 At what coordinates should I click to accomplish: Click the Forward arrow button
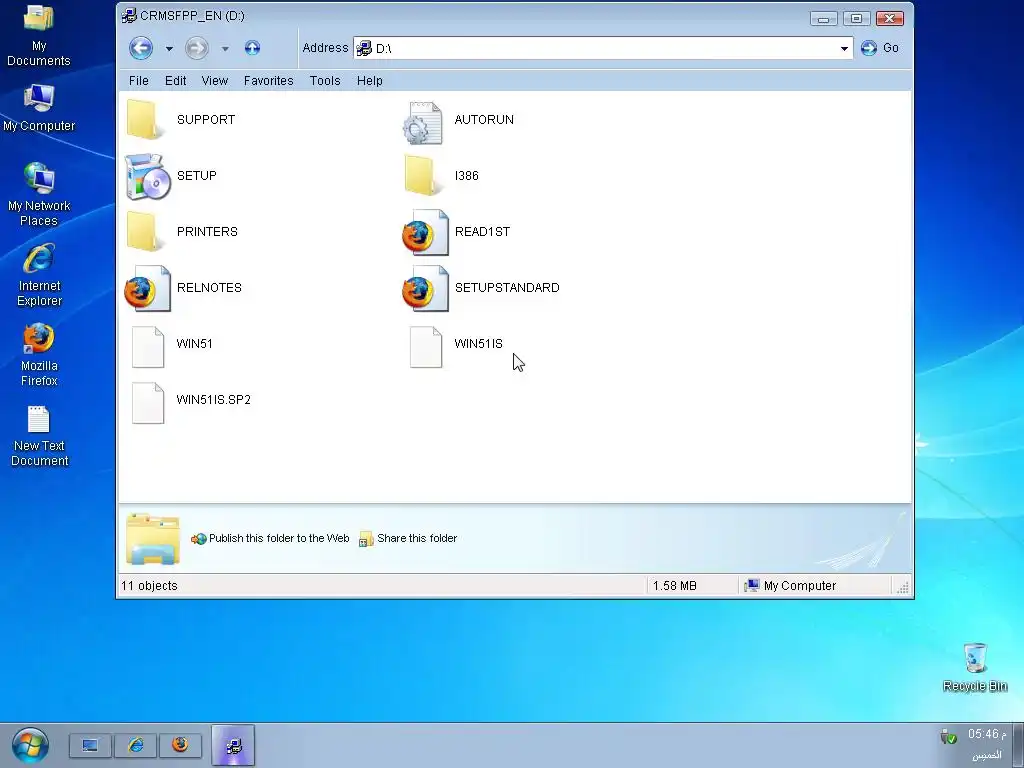[197, 48]
